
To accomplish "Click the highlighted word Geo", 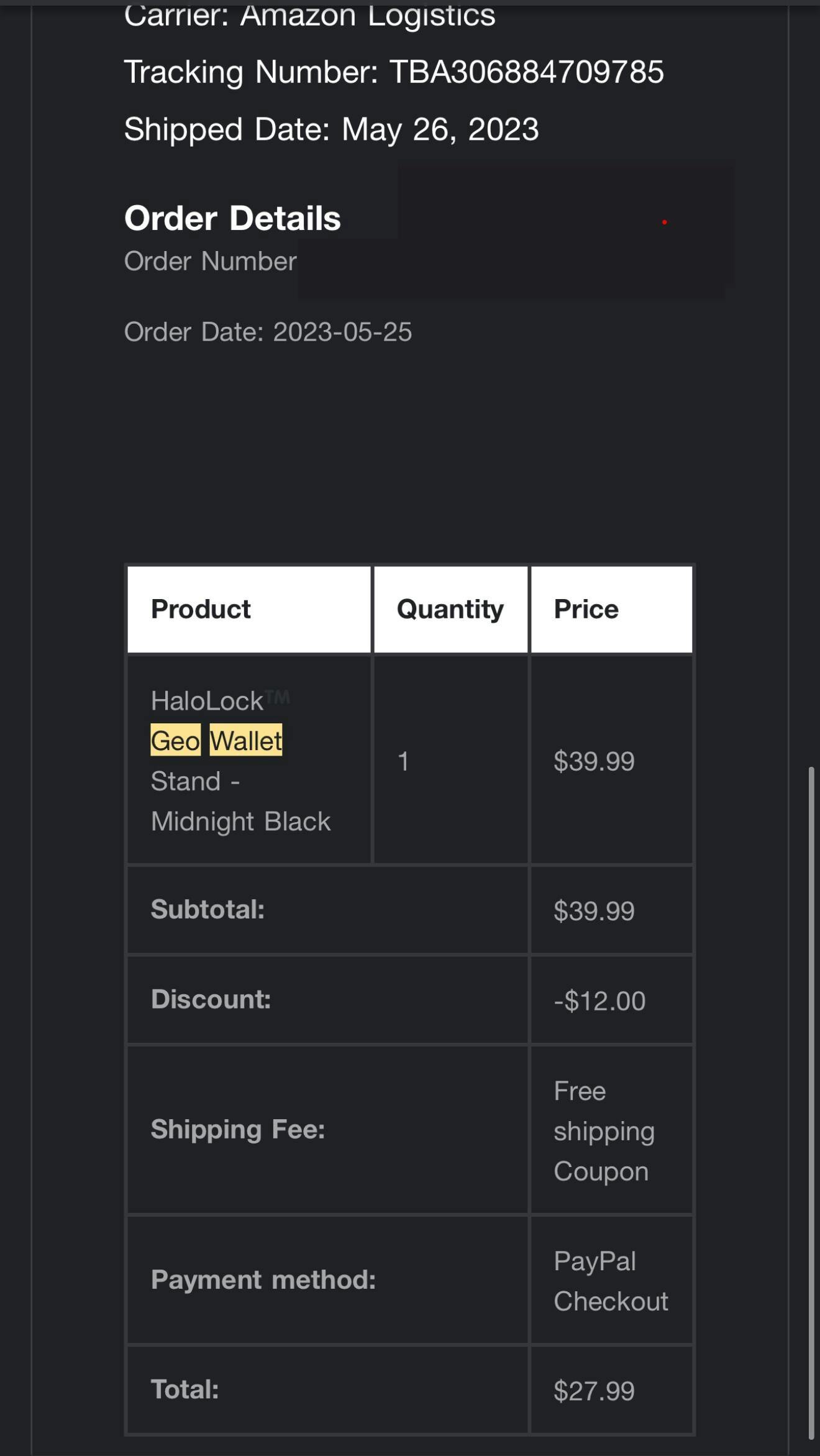I will (175, 740).
